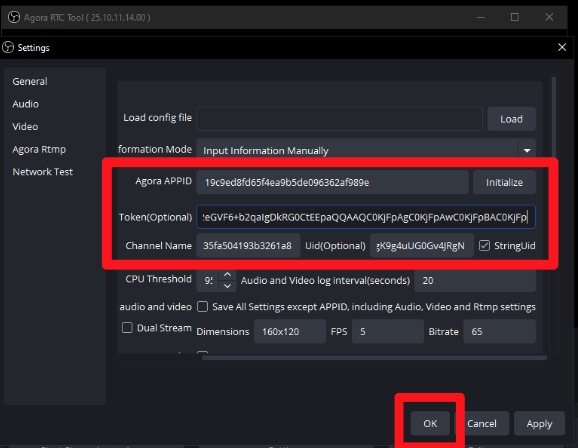Open the Audio settings section
Viewport: 578px width, 448px height.
click(25, 104)
